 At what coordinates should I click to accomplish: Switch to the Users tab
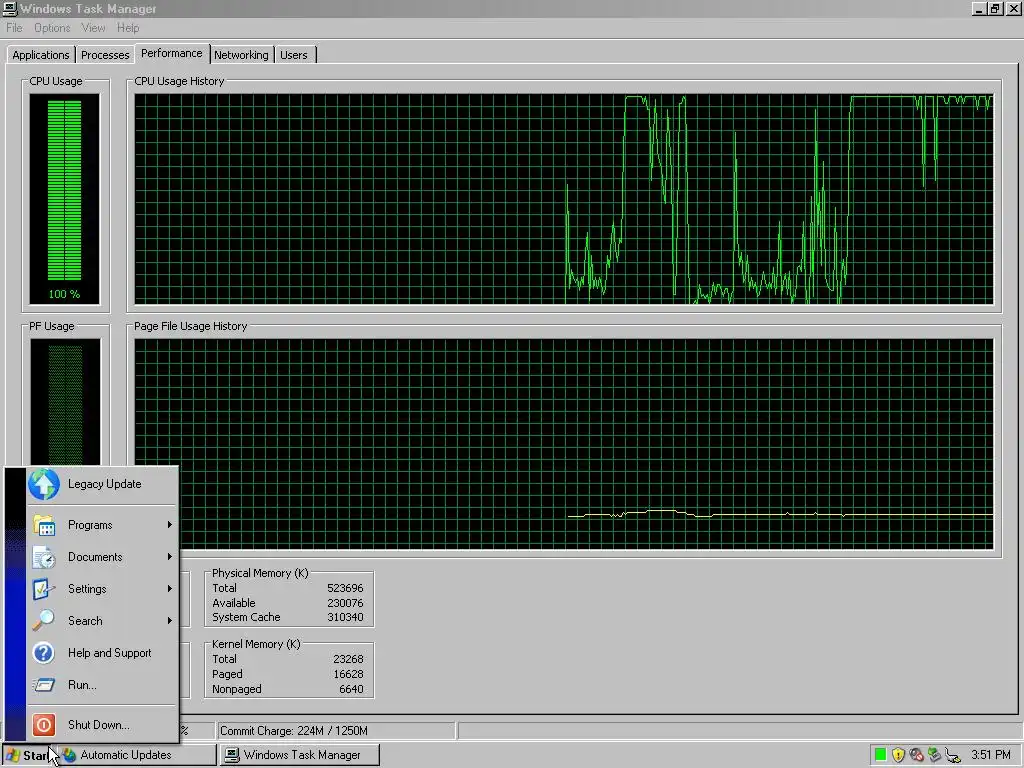pyautogui.click(x=294, y=55)
